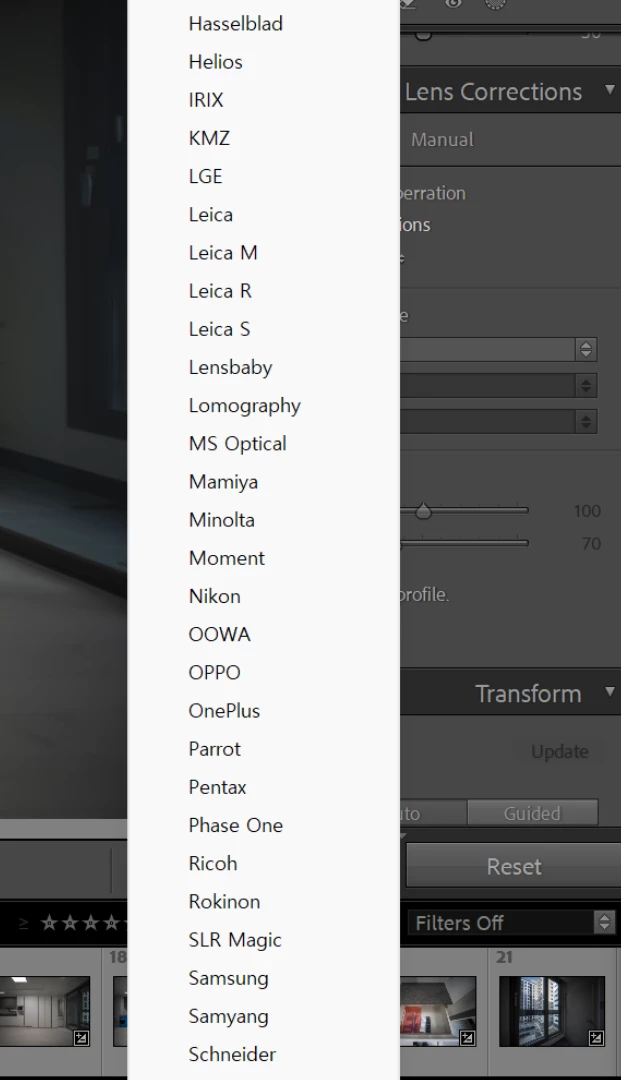621x1080 pixels.
Task: Select Hasselblad from the lens make list
Action: pyautogui.click(x=235, y=24)
